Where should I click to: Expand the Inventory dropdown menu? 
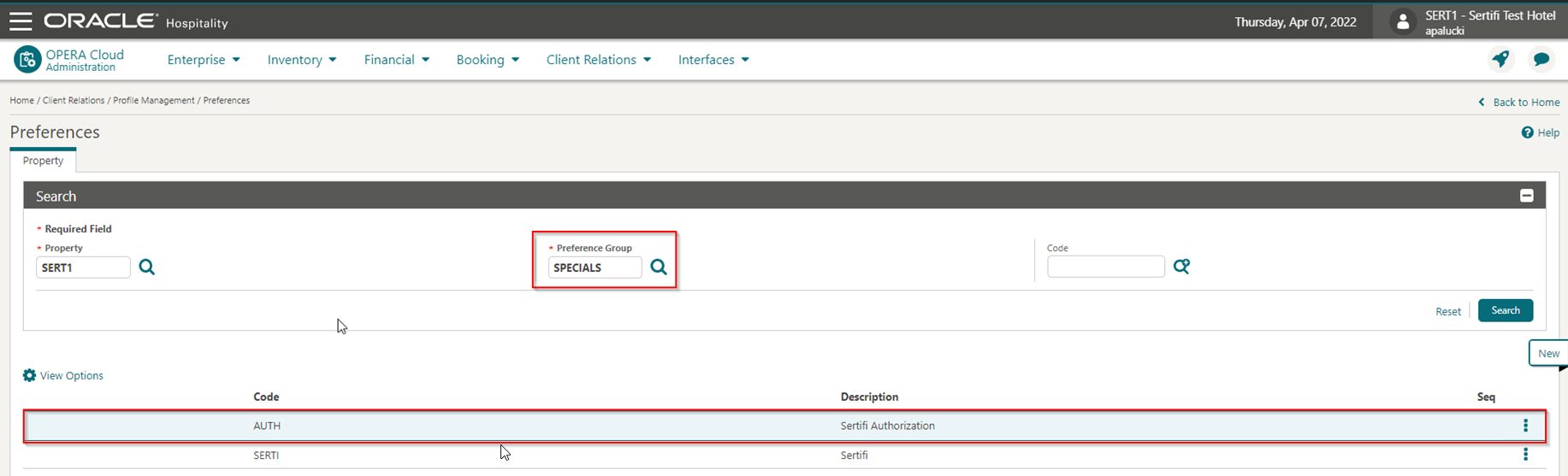(x=302, y=60)
